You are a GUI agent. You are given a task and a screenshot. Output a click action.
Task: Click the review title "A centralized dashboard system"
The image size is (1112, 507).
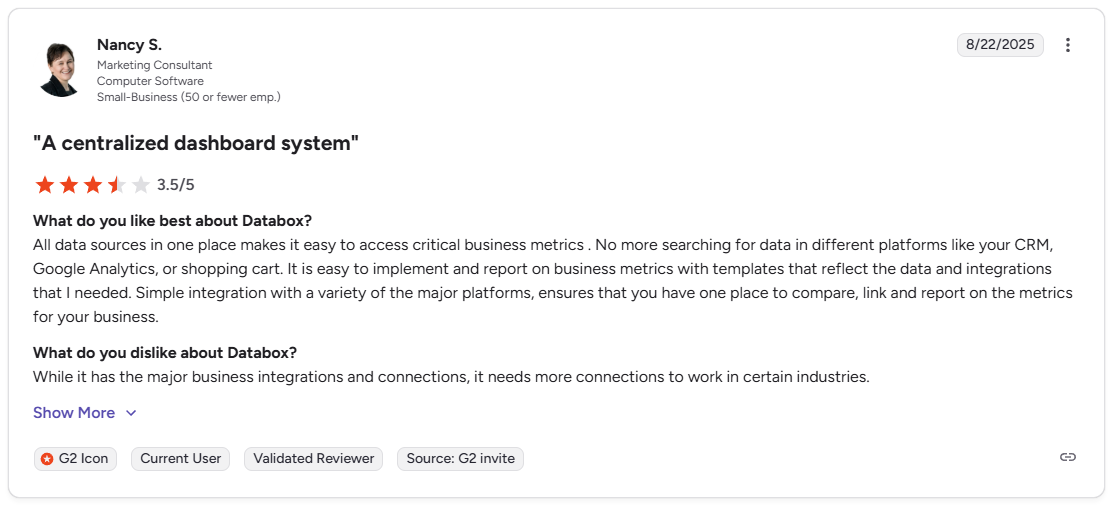pyautogui.click(x=196, y=143)
